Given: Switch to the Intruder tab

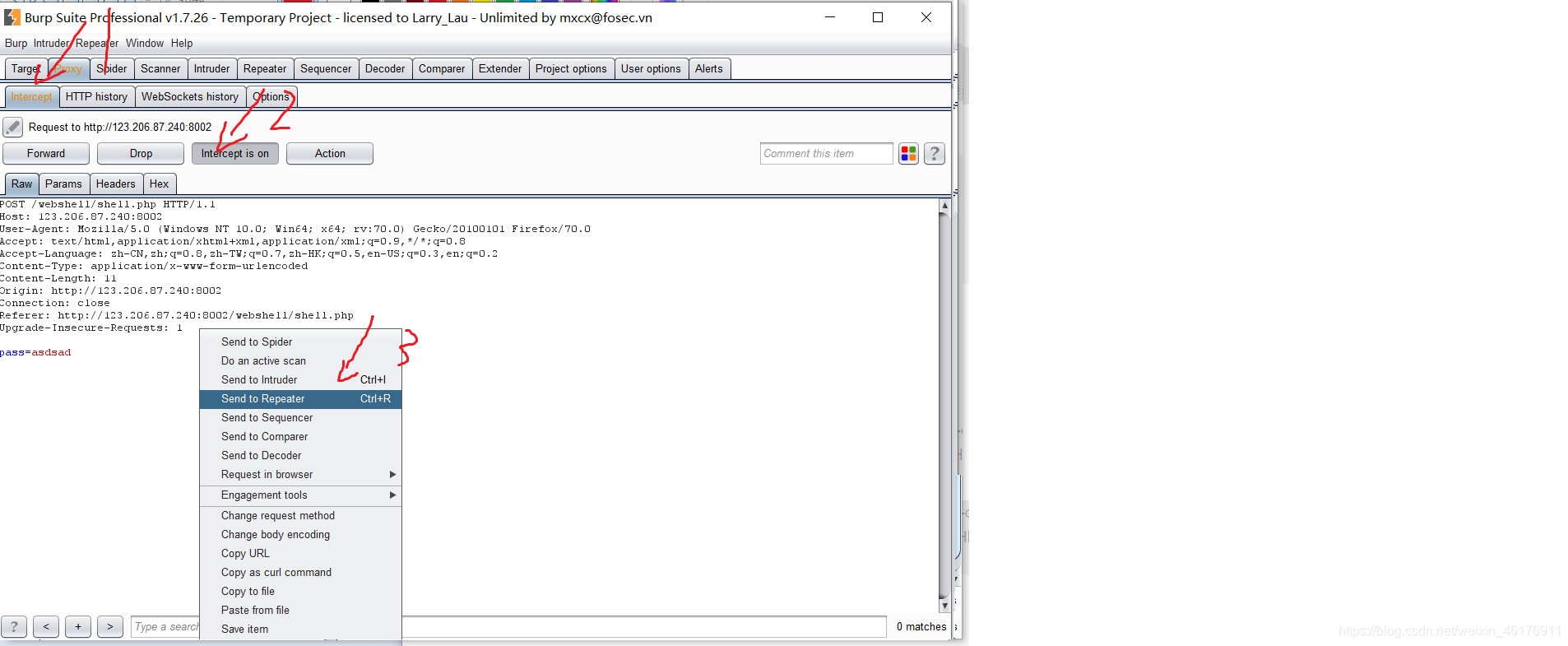Looking at the screenshot, I should click(x=212, y=69).
